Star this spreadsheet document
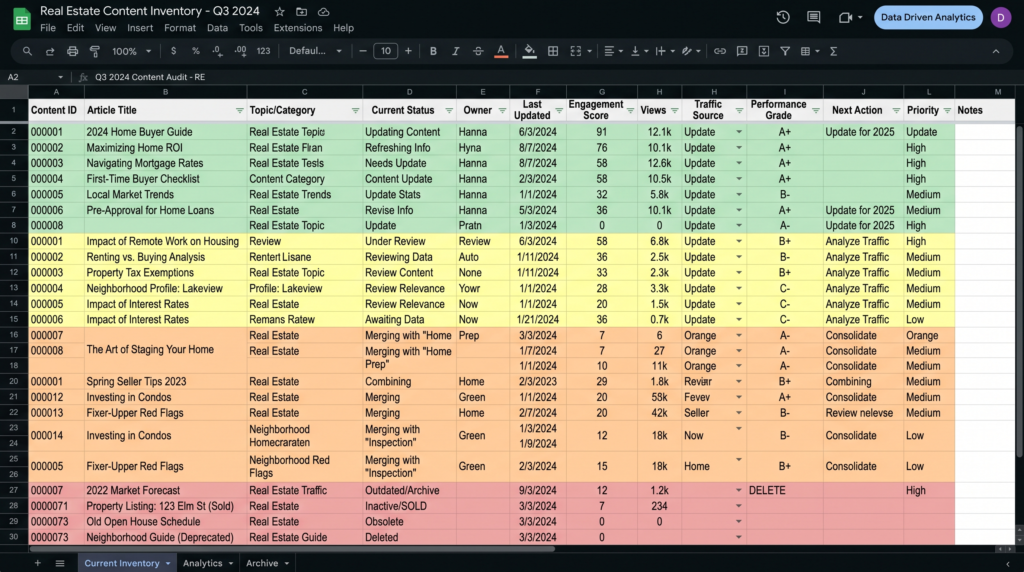 click(x=280, y=12)
